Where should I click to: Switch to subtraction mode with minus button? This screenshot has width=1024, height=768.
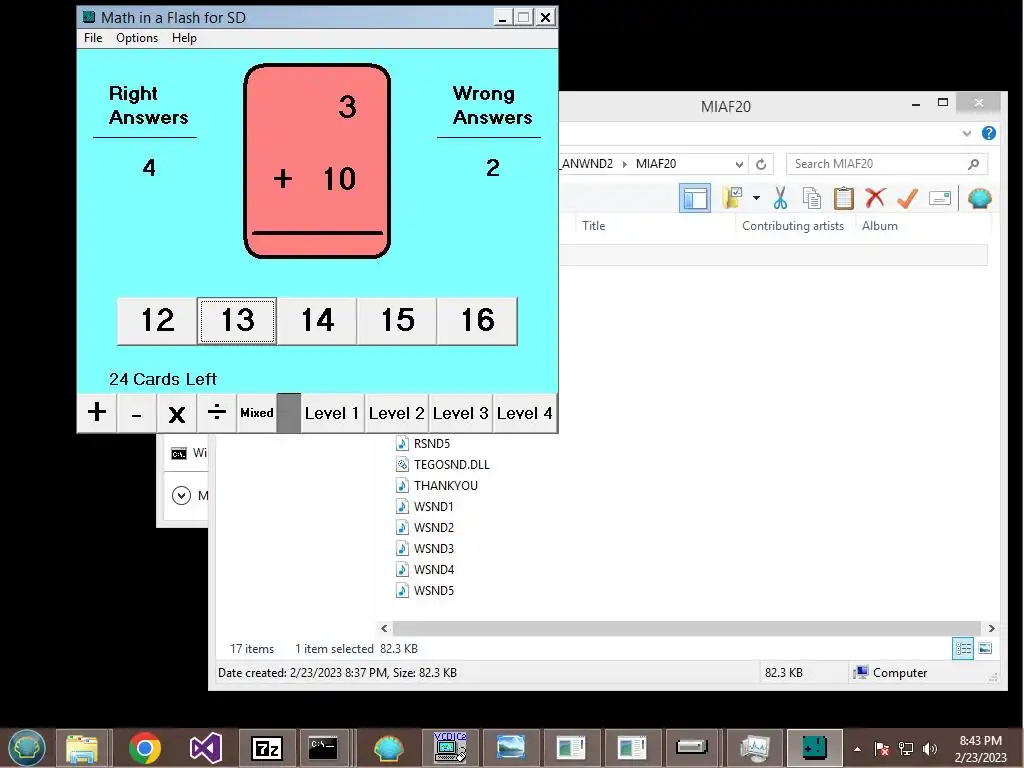click(x=136, y=413)
